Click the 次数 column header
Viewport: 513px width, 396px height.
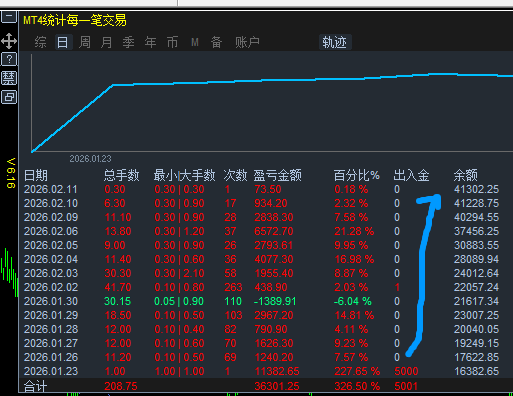(235, 175)
